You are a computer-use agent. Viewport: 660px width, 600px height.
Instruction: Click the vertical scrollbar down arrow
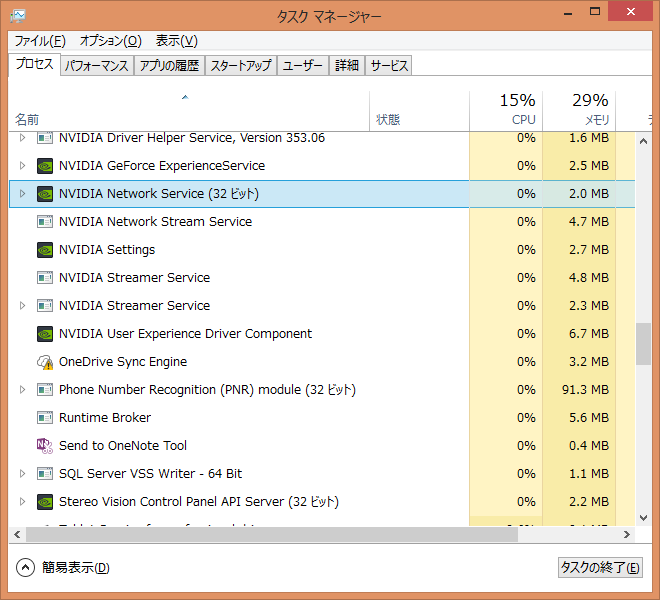[643, 518]
